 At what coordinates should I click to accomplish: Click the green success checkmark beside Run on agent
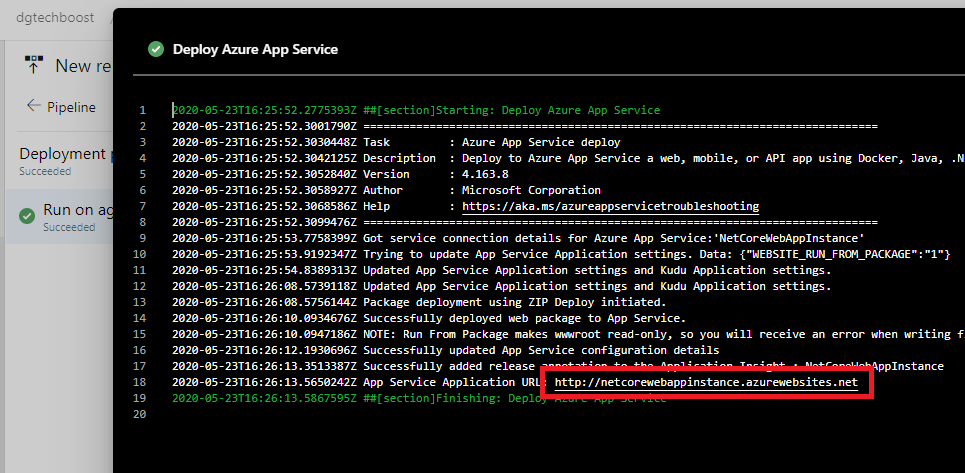pos(27,217)
